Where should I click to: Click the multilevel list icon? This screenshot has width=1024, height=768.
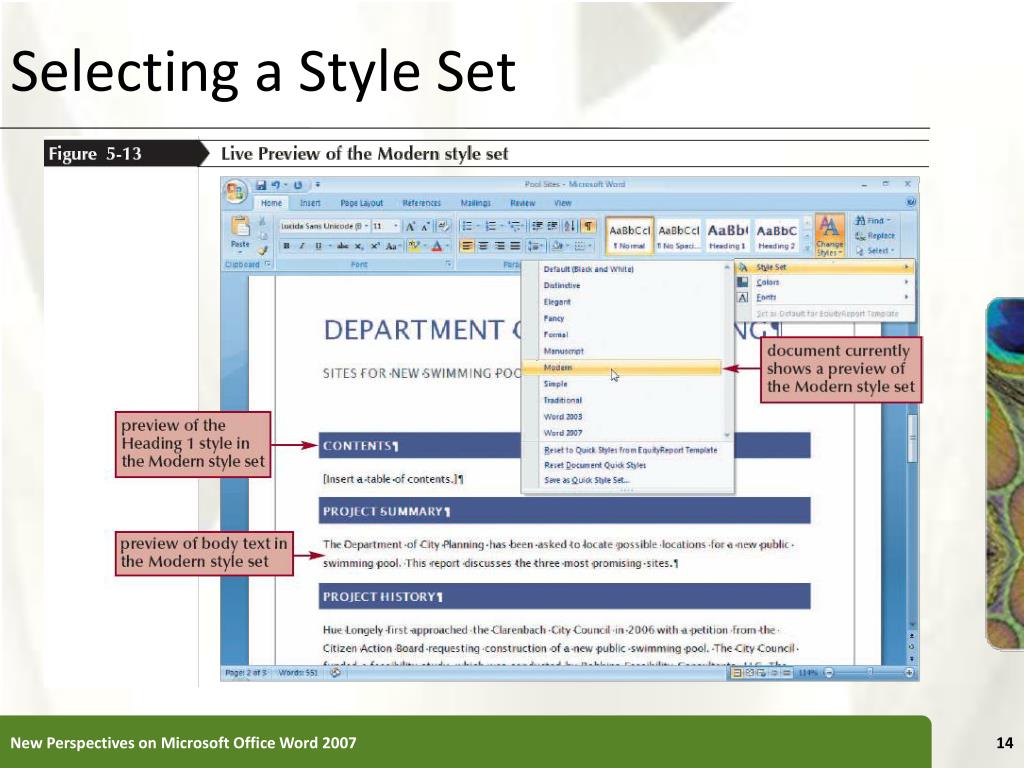pyautogui.click(x=515, y=227)
